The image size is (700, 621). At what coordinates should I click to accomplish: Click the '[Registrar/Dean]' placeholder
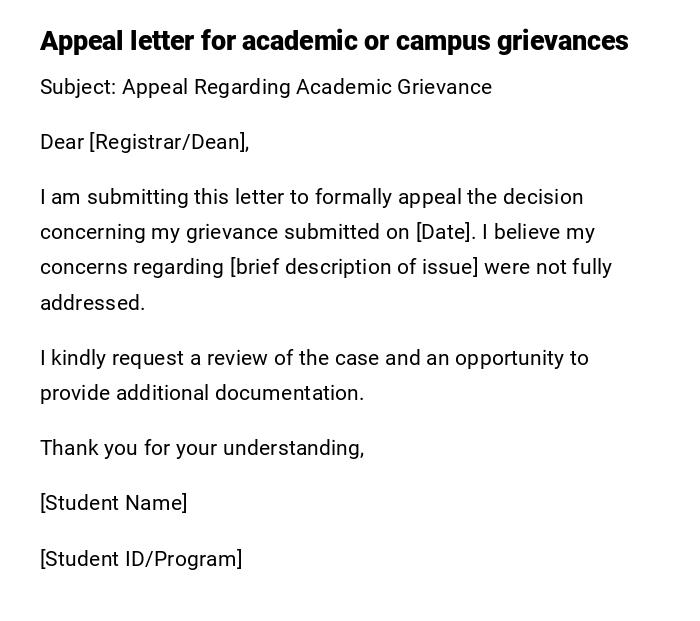(168, 142)
